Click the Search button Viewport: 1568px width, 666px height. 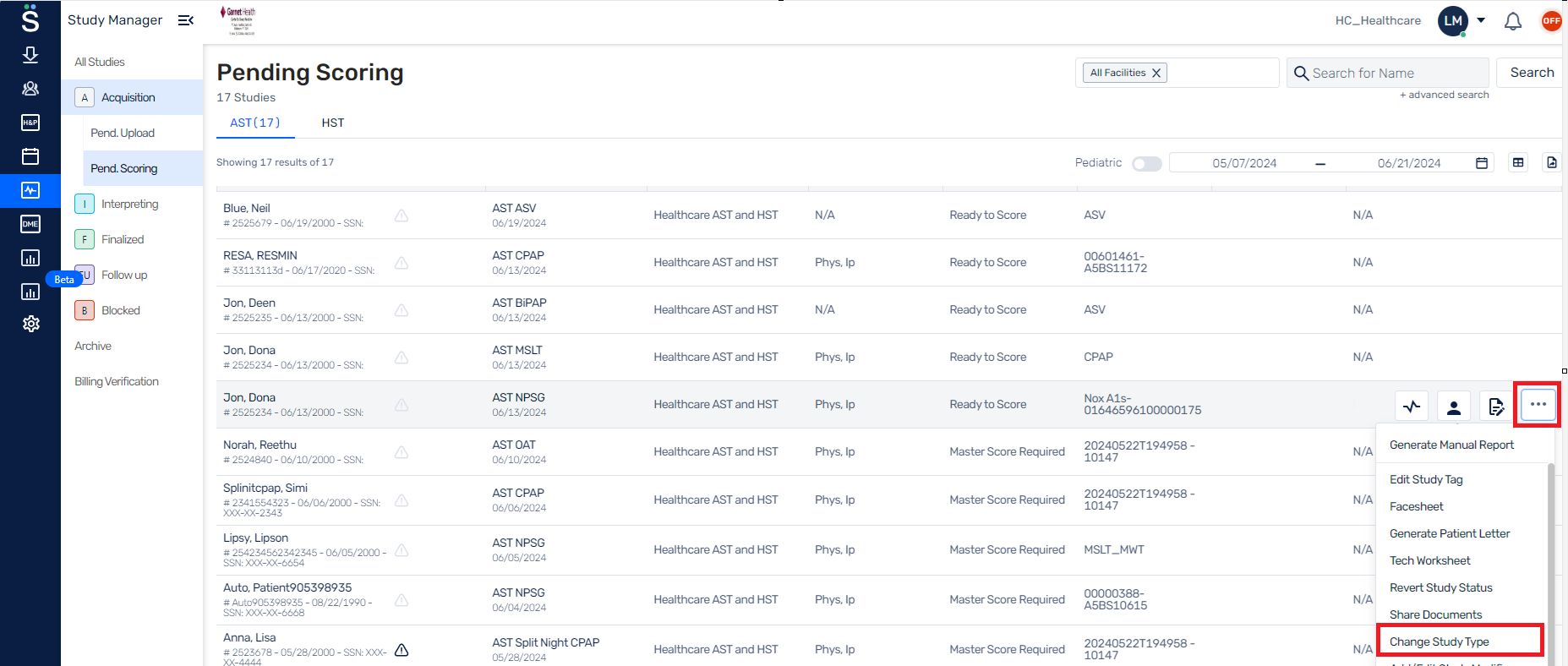1532,73
